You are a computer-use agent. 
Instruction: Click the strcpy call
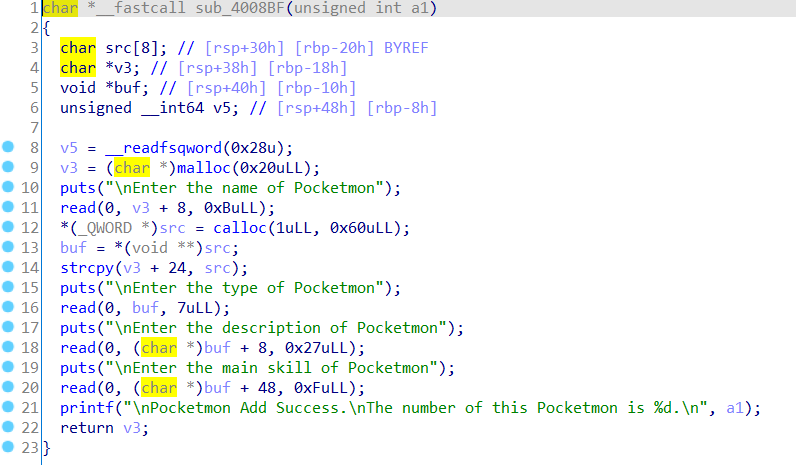pos(87,268)
